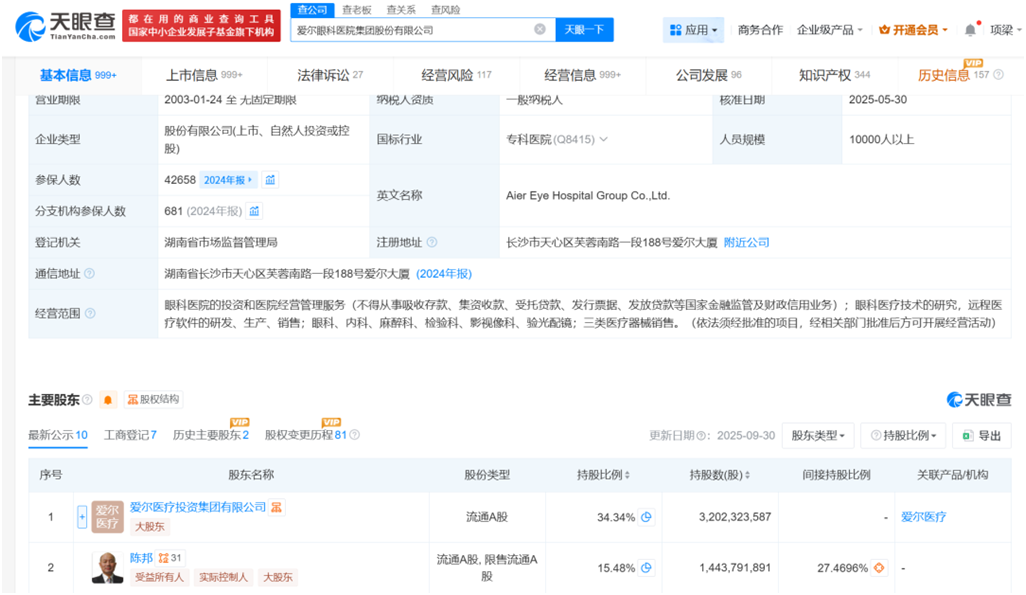Open the 持股比例 filter dropdown

click(907, 436)
